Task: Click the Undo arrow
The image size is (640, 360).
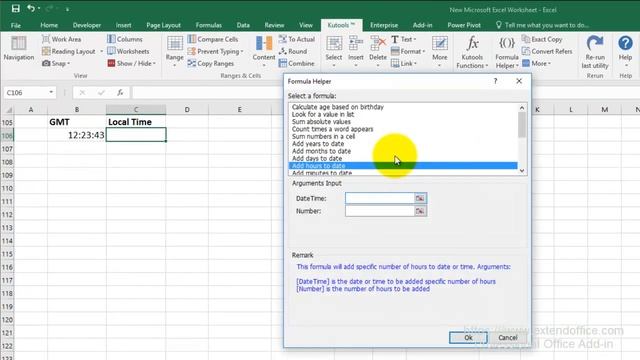Action: pyautogui.click(x=31, y=9)
